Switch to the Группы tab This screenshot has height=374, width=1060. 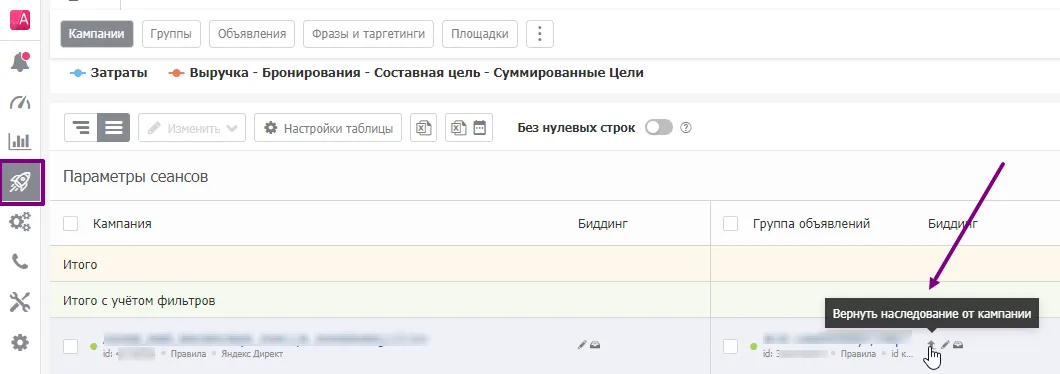coord(171,34)
